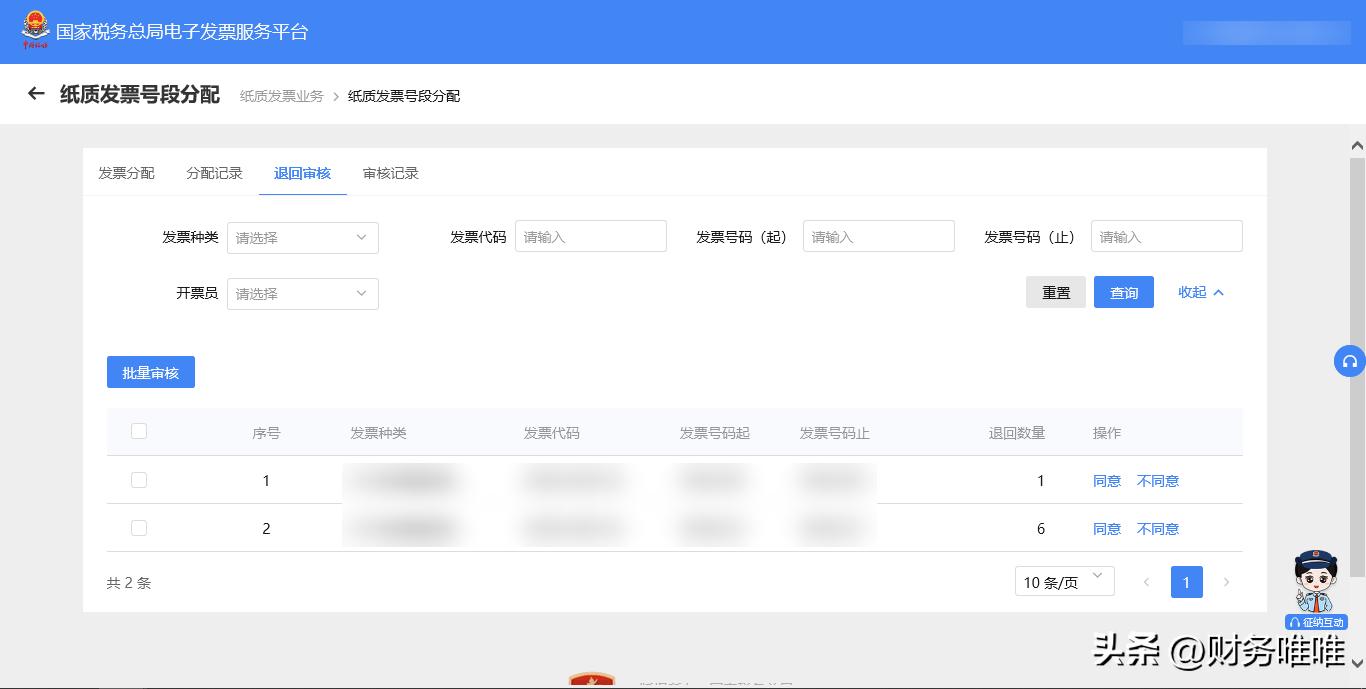The image size is (1366, 689).
Task: Check the select-all checkbox in table header
Action: (139, 430)
